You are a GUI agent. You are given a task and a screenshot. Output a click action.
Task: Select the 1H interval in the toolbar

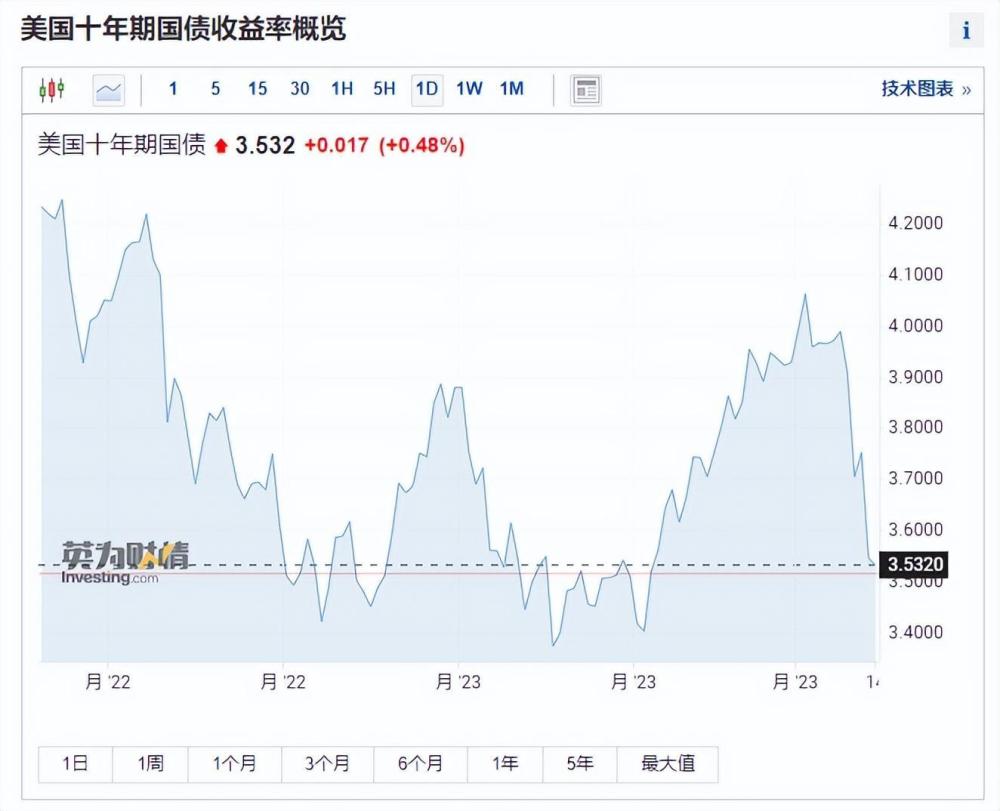click(x=341, y=89)
